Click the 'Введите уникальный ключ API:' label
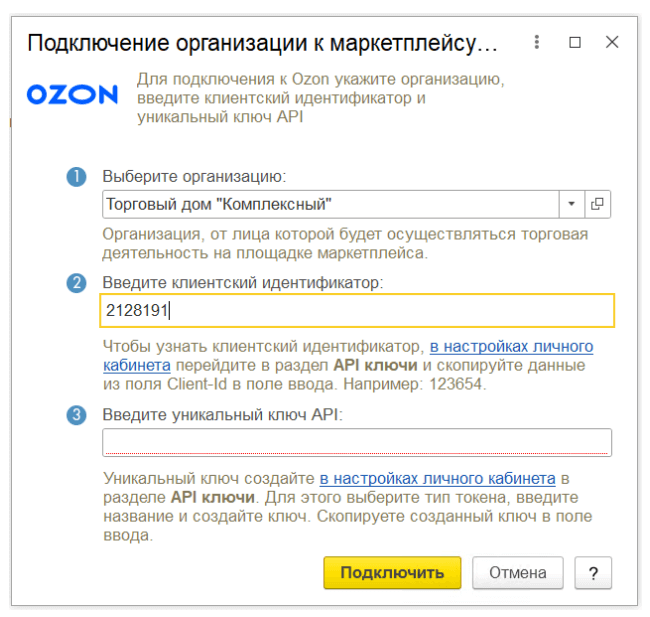 click(222, 415)
